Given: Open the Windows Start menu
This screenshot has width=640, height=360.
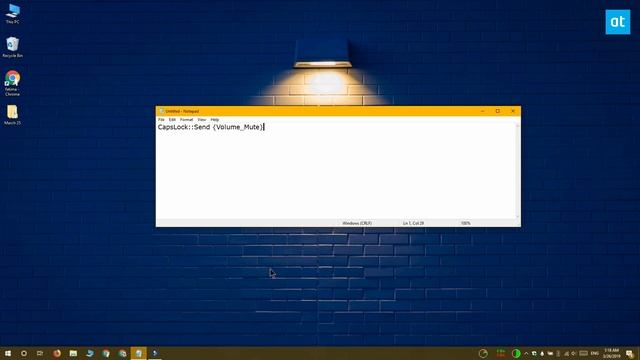Looking at the screenshot, I should click(x=8, y=353).
